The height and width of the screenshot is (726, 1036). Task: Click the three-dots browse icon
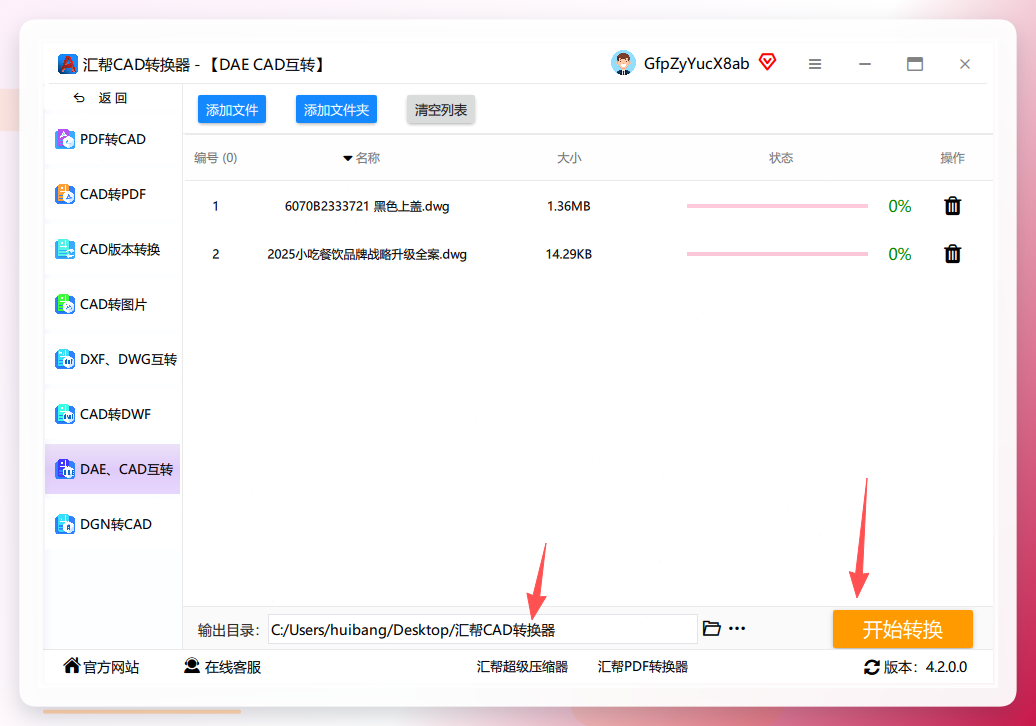coord(737,628)
